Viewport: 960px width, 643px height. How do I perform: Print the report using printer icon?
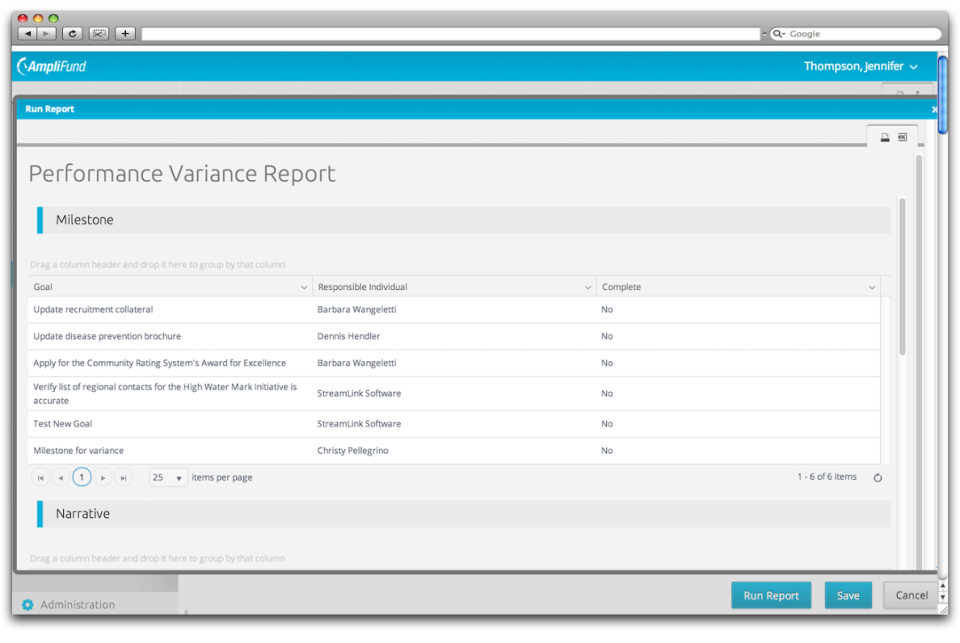(x=885, y=137)
